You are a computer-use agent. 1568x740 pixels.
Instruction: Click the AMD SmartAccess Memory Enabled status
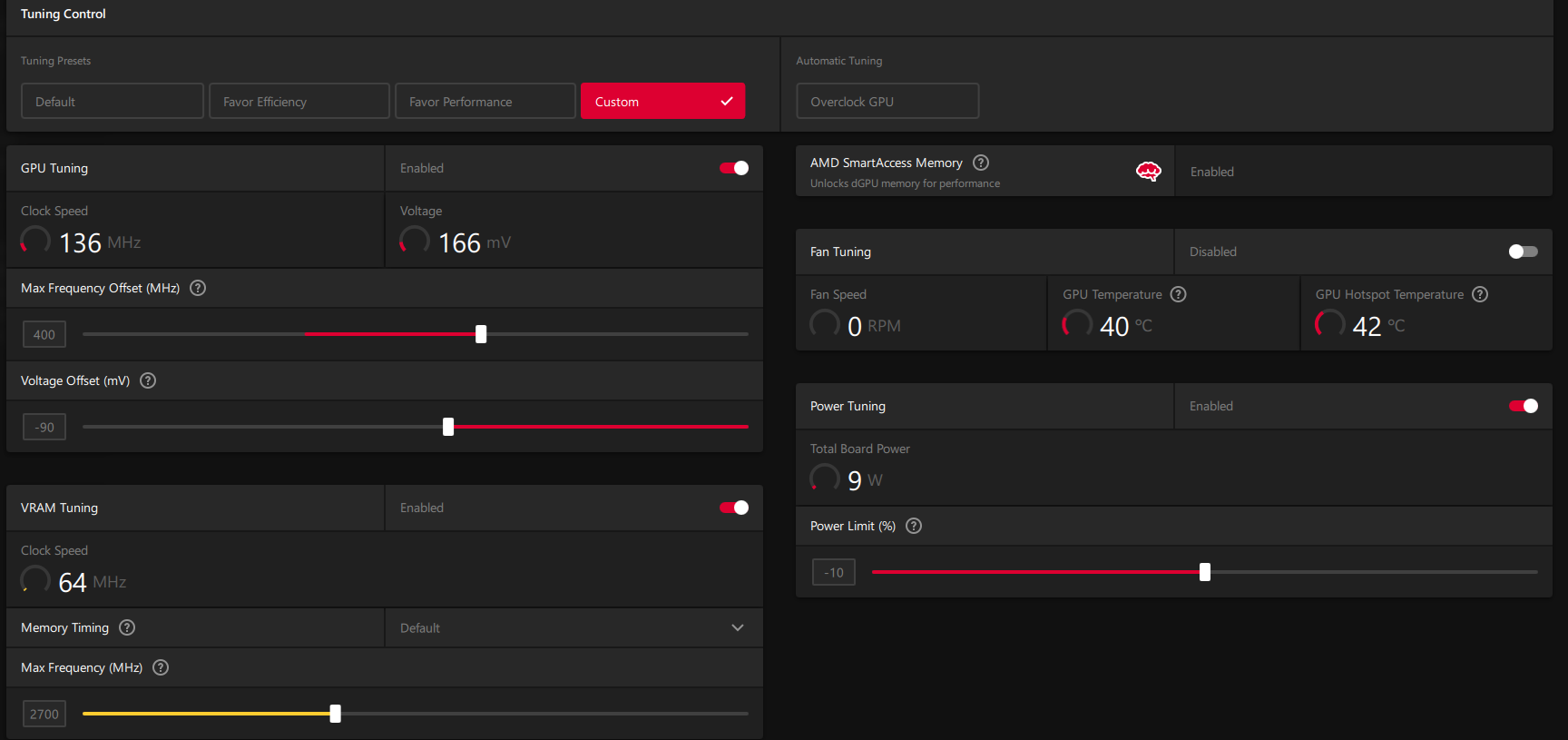coord(1212,172)
